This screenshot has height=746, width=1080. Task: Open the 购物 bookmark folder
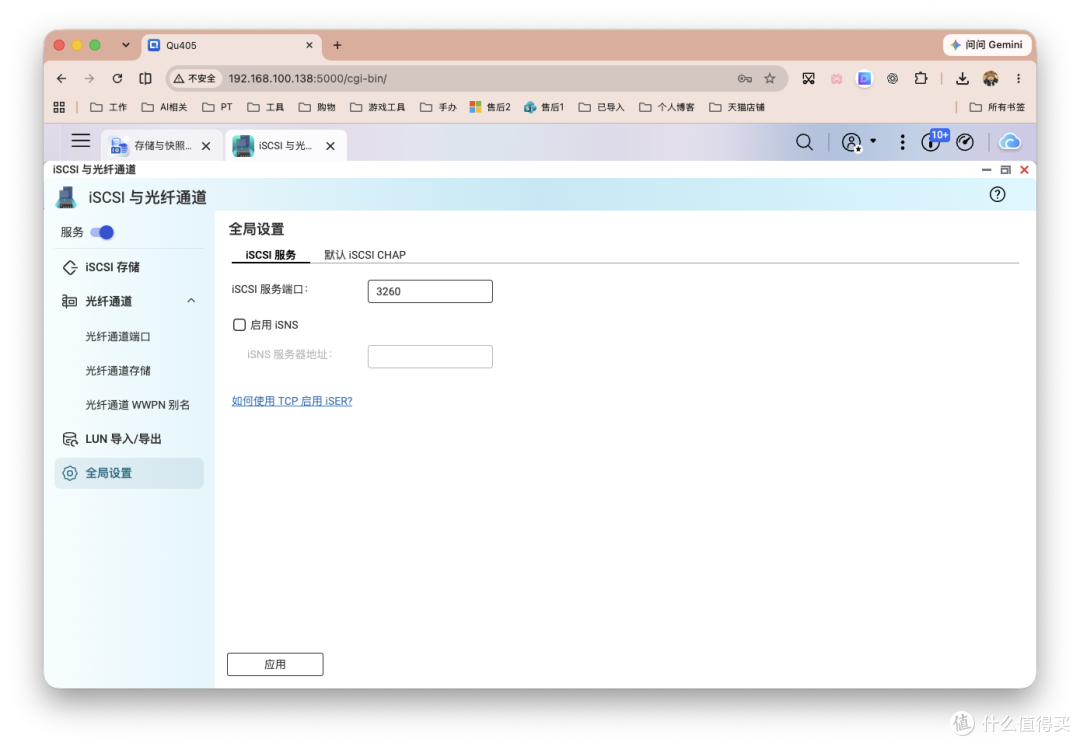(x=318, y=107)
